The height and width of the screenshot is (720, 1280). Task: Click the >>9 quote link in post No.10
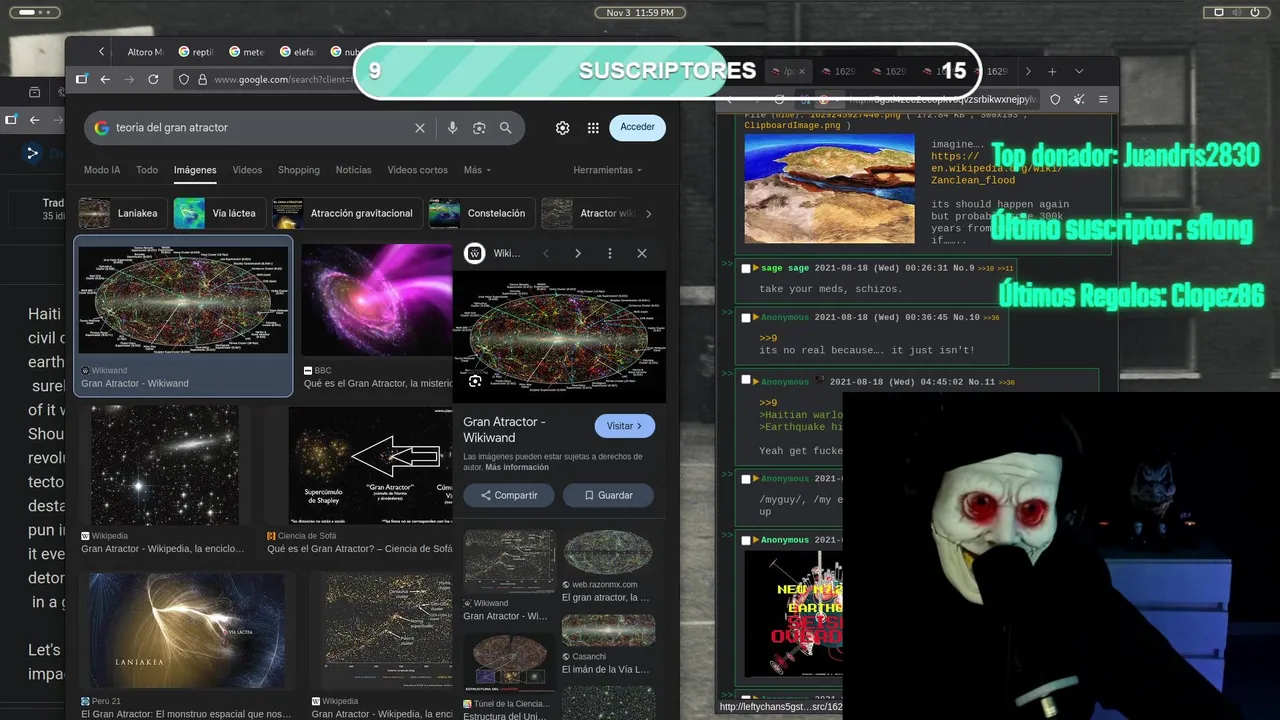pyautogui.click(x=768, y=338)
